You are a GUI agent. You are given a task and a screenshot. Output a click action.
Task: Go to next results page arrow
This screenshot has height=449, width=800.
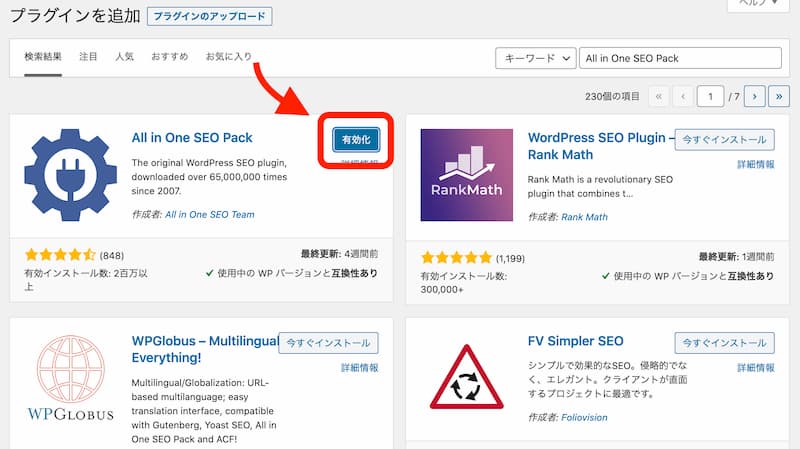755,96
